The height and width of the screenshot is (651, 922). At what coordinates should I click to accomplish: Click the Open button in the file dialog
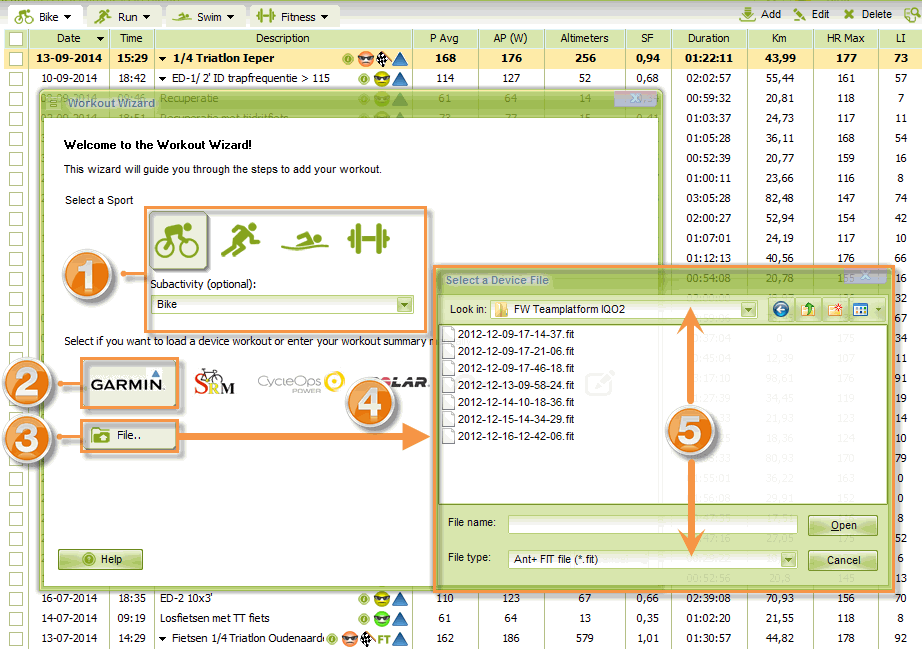click(x=842, y=526)
